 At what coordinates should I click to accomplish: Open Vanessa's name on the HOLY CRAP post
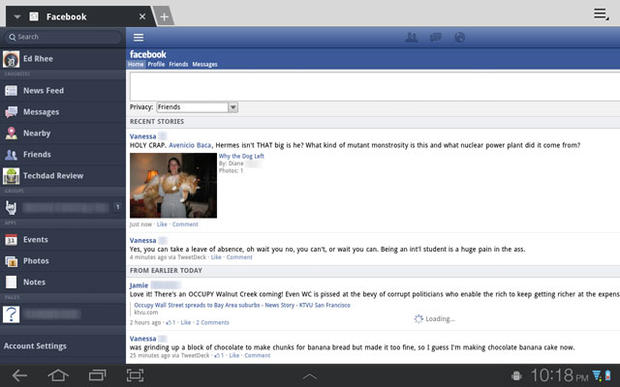click(x=143, y=136)
